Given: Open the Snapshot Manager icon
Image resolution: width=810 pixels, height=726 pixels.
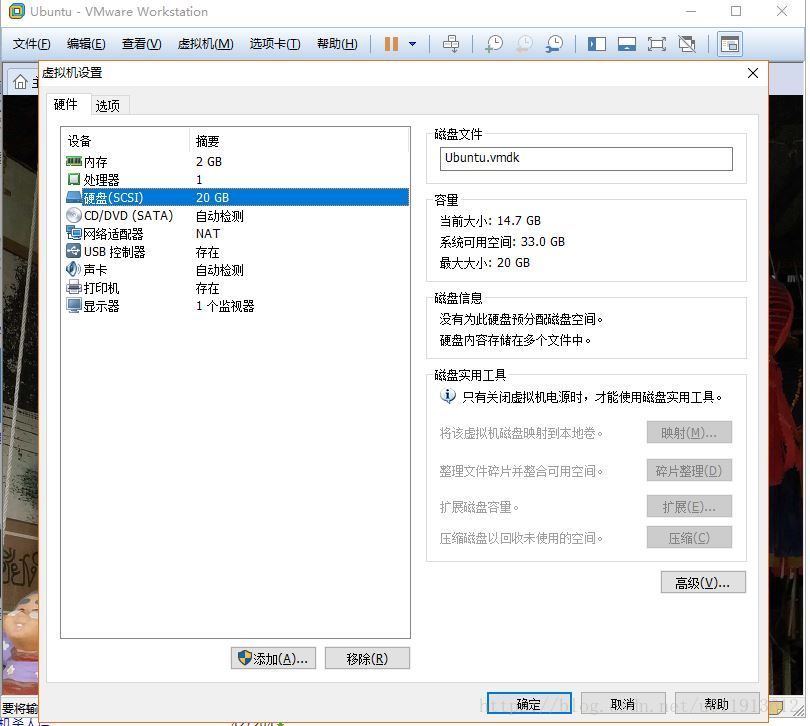Looking at the screenshot, I should (556, 43).
